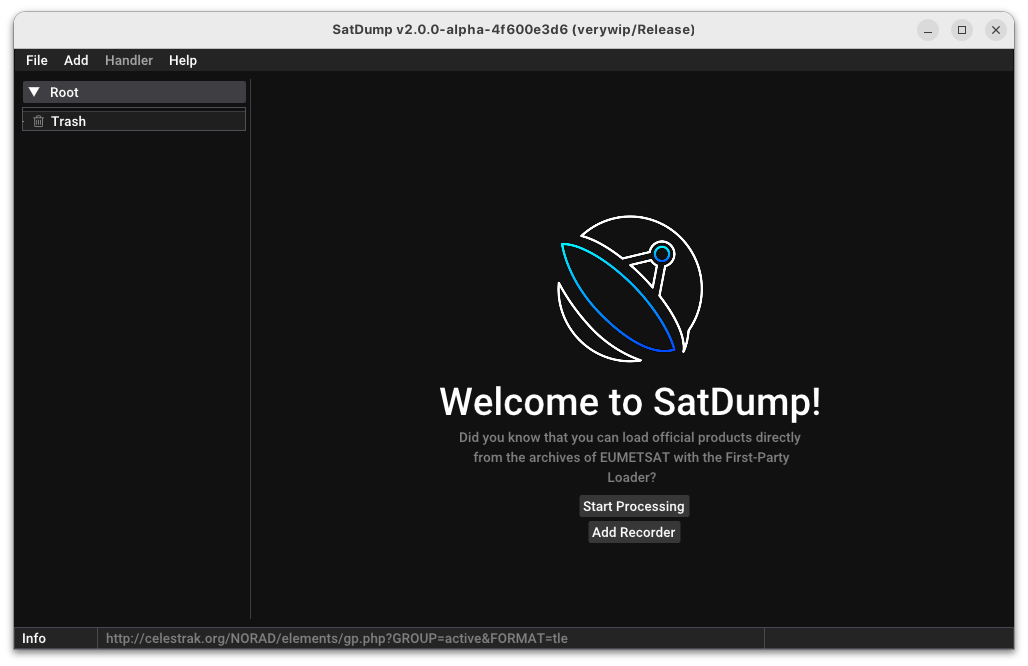The width and height of the screenshot is (1028, 666).
Task: Select the Trash entry in sidebar
Action: click(69, 121)
